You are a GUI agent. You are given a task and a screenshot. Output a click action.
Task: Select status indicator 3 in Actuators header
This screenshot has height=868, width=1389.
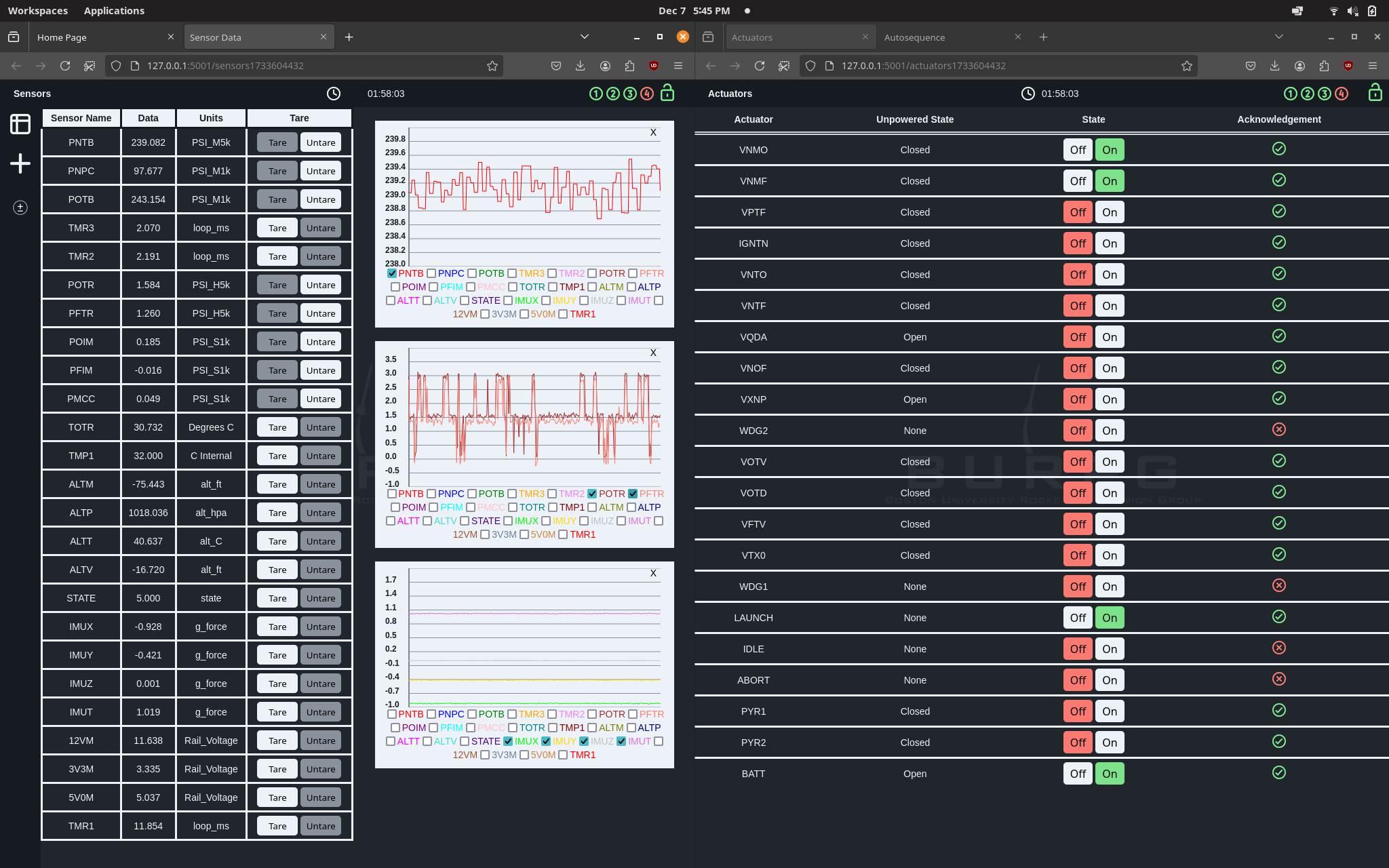click(x=1325, y=94)
